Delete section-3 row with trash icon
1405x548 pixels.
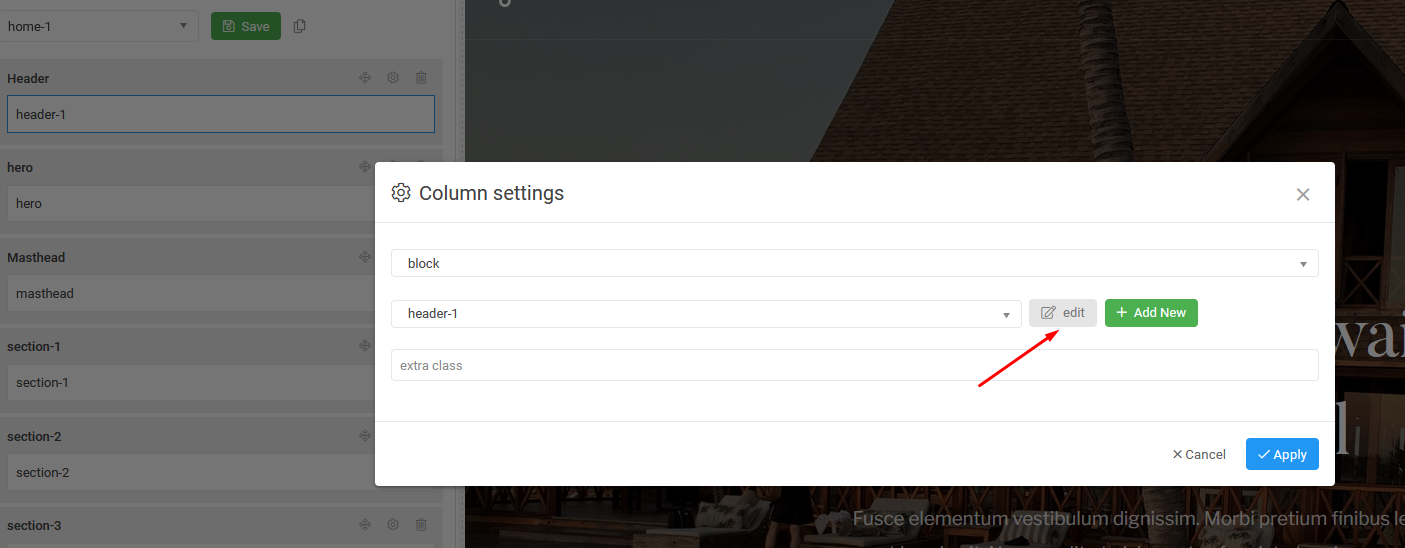(421, 525)
